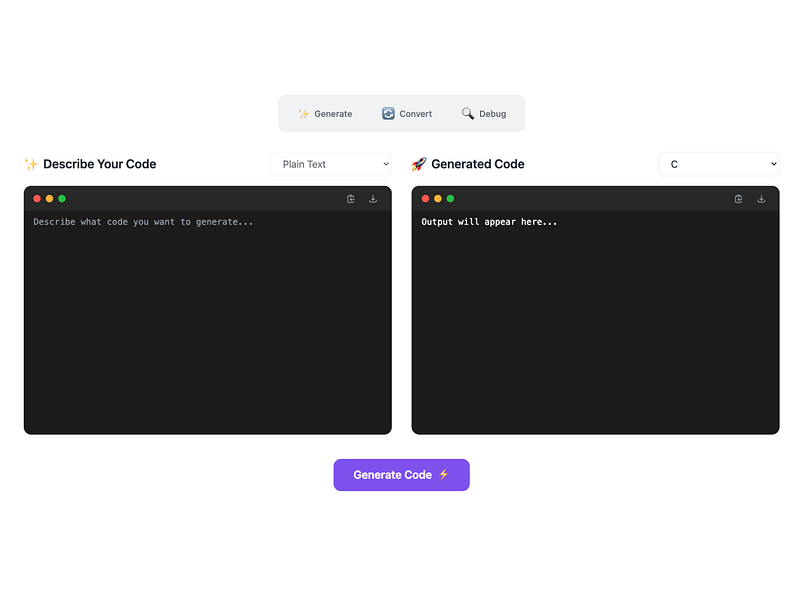This screenshot has width=800, height=600.
Task: Click inside the code description editor area
Action: [207, 320]
